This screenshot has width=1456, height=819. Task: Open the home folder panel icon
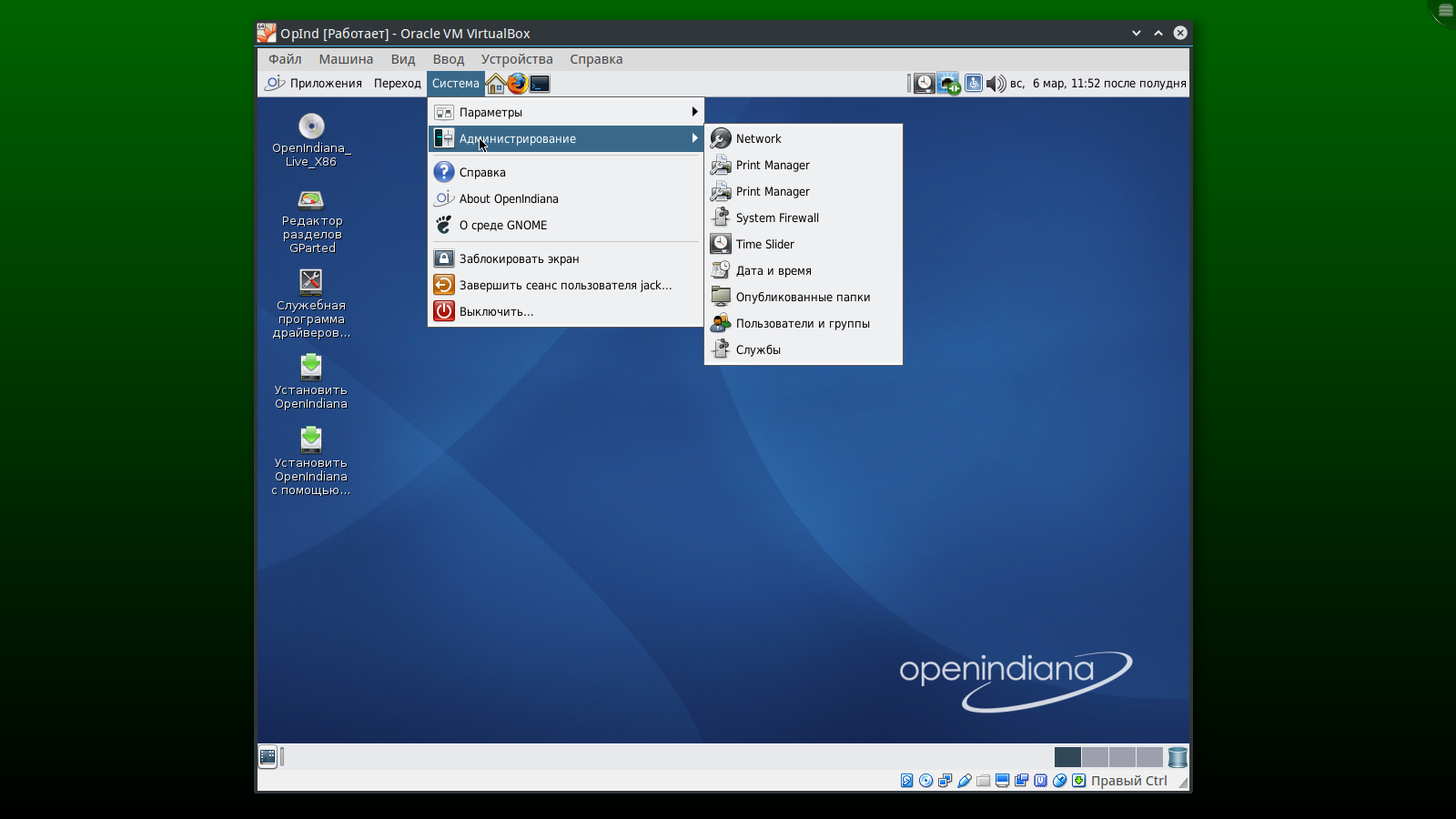495,84
